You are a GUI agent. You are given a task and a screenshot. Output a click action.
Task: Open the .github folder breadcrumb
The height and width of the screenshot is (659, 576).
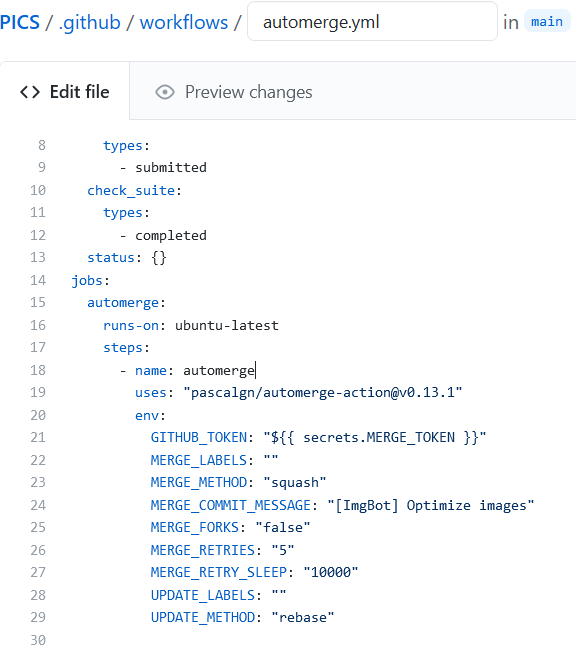pyautogui.click(x=89, y=23)
